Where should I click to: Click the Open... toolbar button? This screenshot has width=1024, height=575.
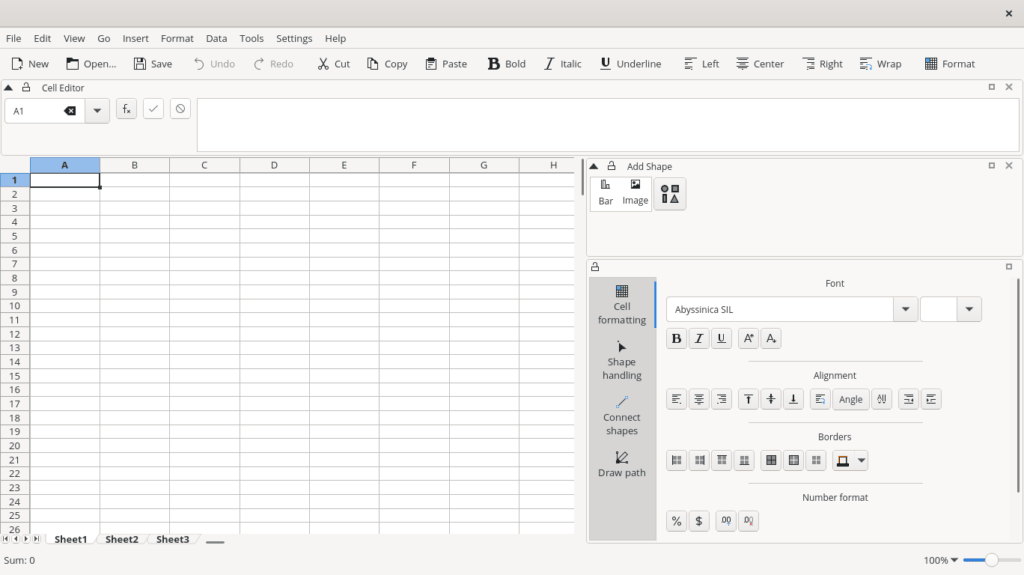pos(91,64)
